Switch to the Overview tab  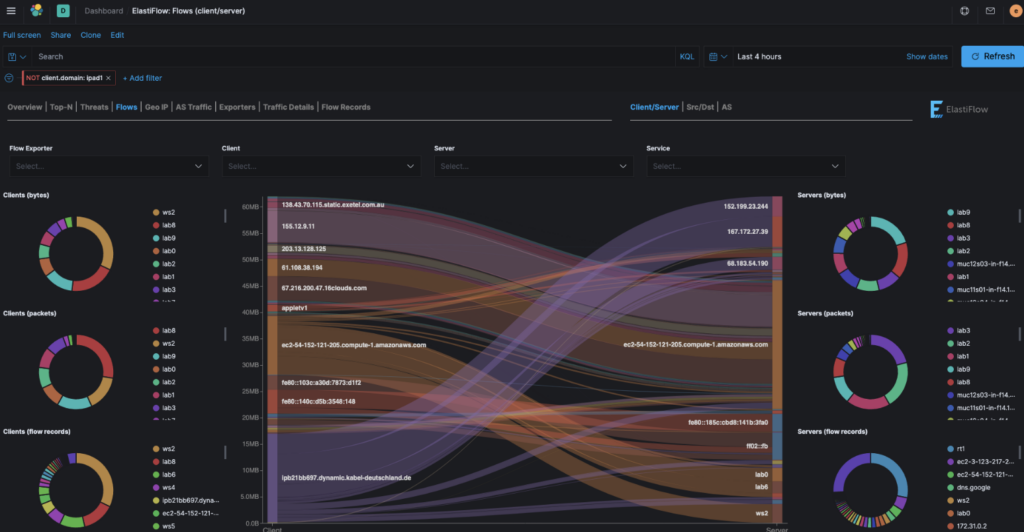[x=25, y=107]
